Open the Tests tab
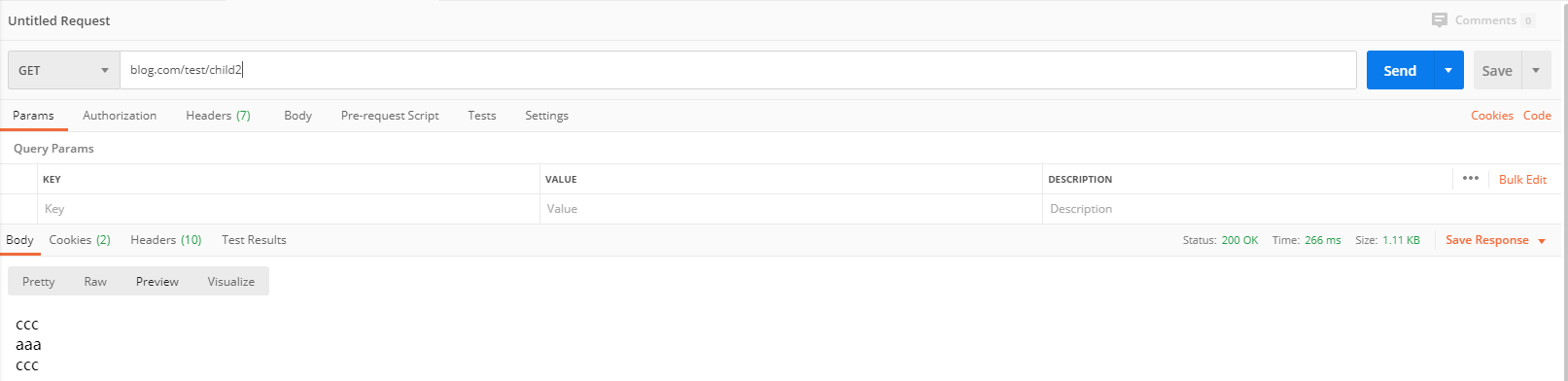This screenshot has height=381, width=1568. (x=482, y=115)
